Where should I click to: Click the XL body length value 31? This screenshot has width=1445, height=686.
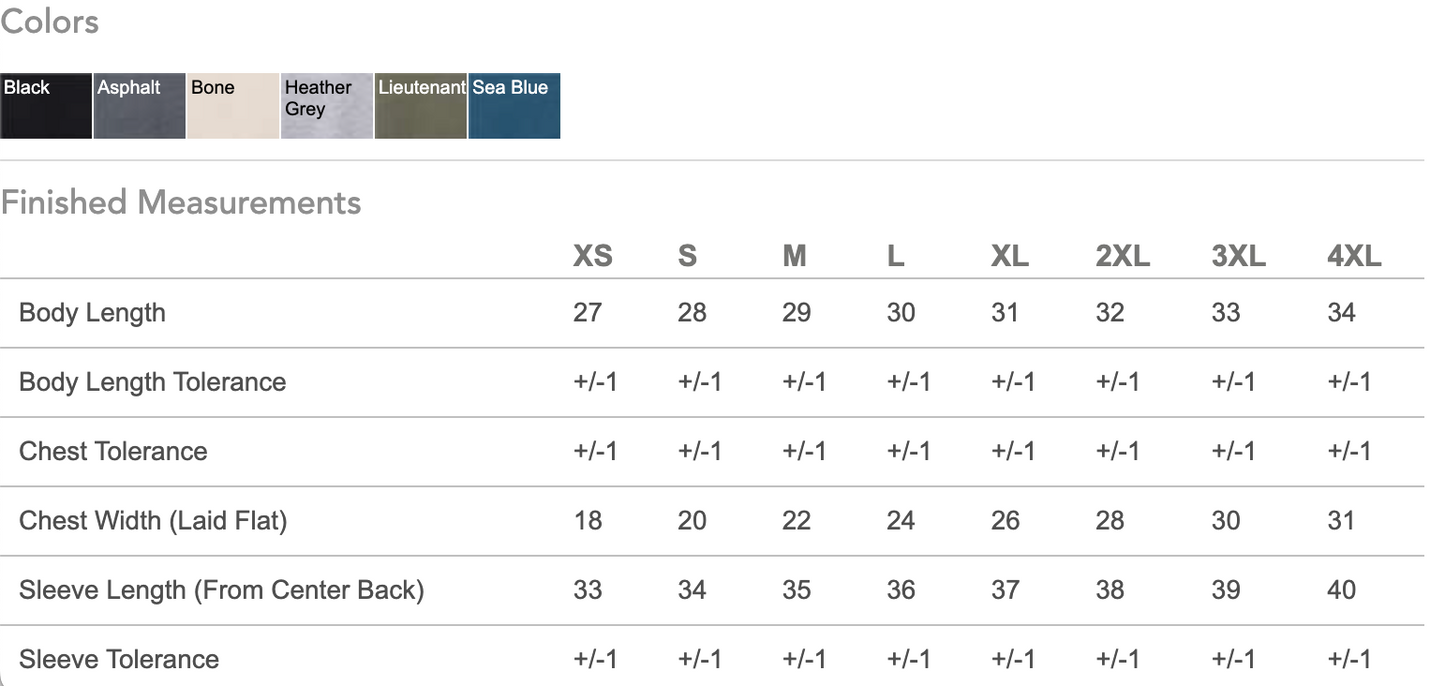[1005, 313]
